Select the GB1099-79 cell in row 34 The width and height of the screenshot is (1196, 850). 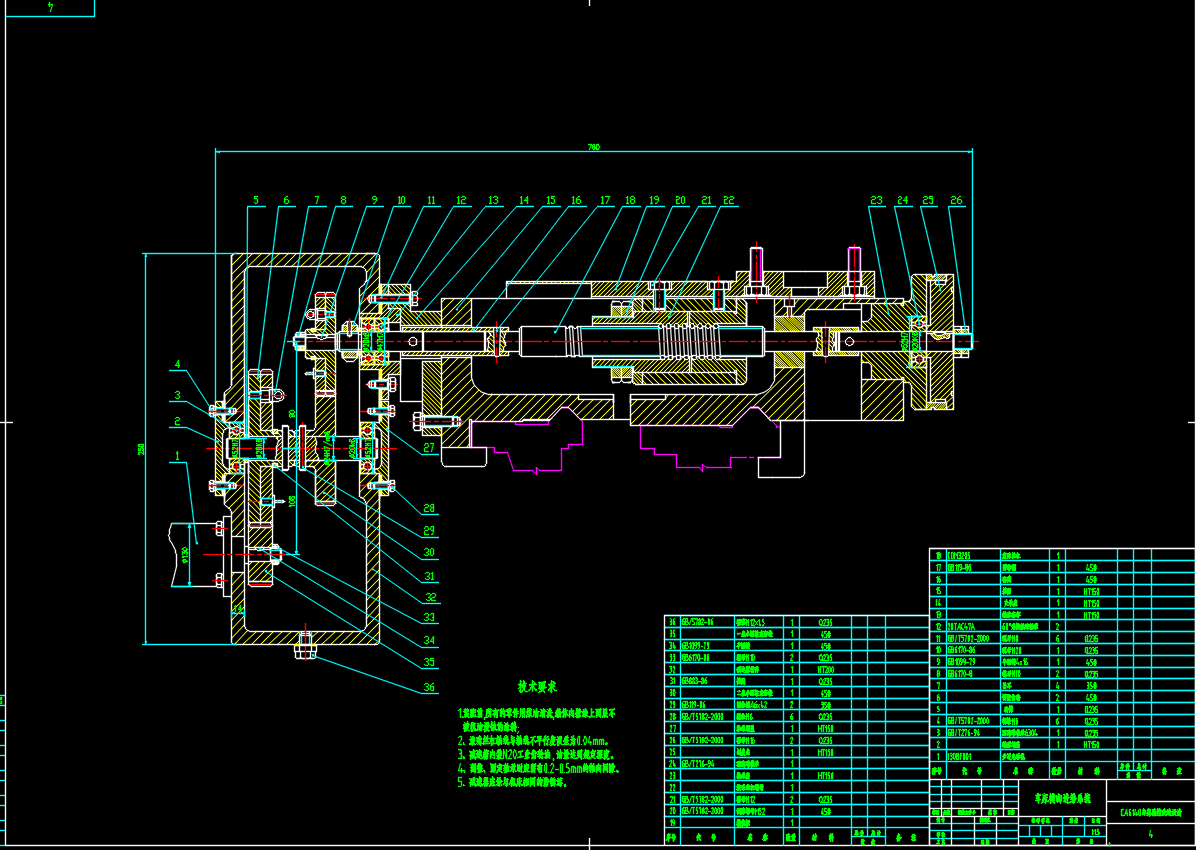(x=695, y=645)
